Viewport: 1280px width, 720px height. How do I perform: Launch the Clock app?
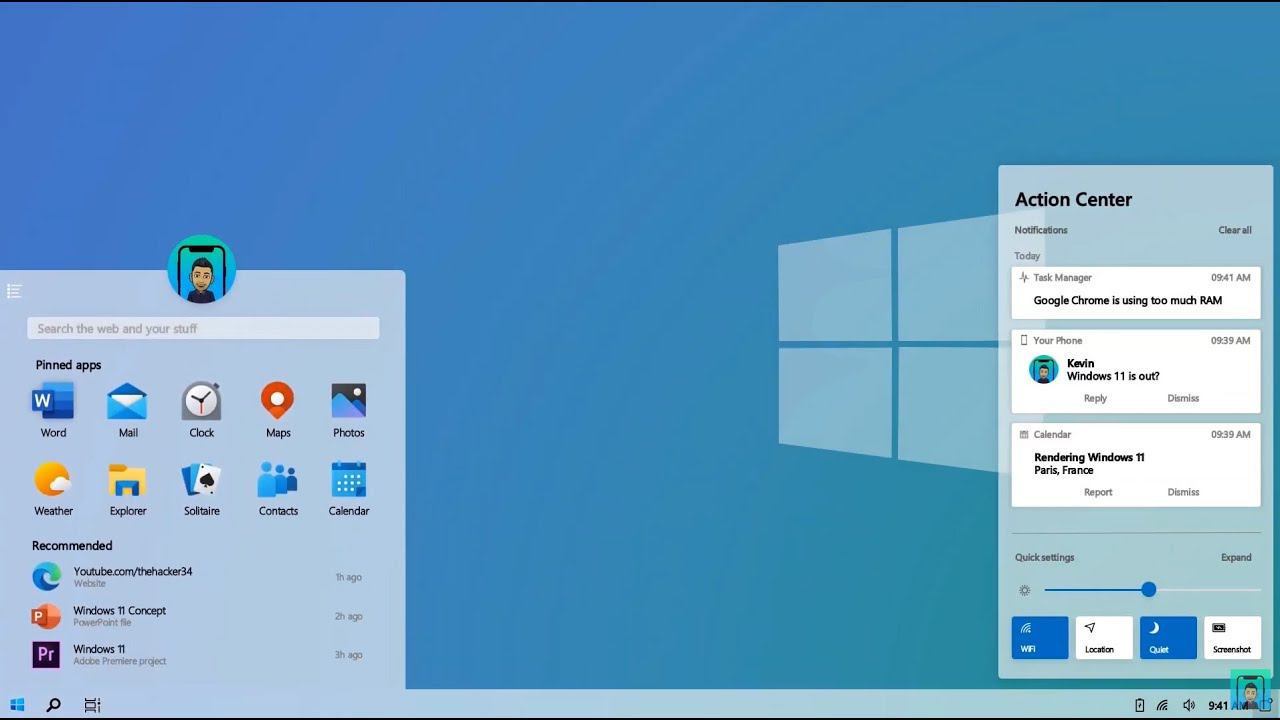[x=201, y=401]
